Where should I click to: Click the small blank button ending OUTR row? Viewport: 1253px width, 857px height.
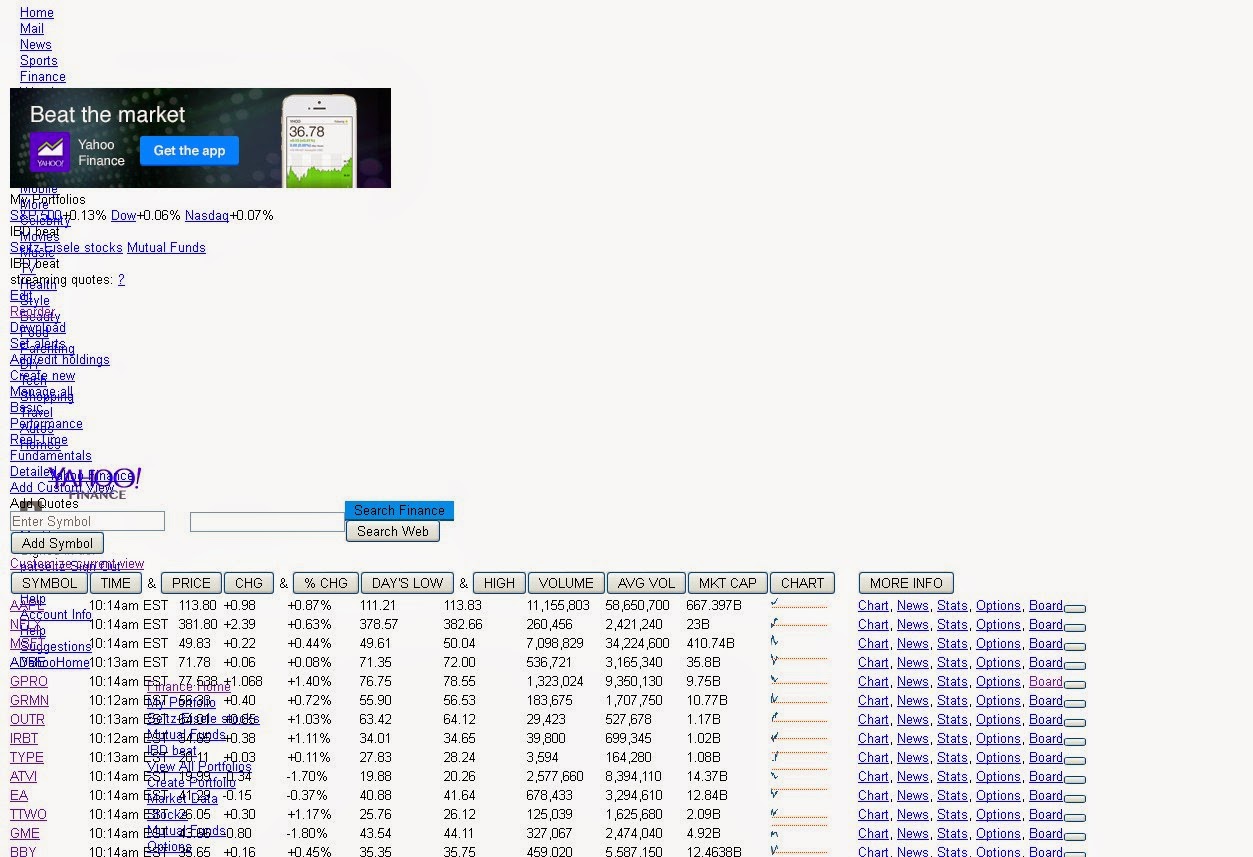point(1075,722)
